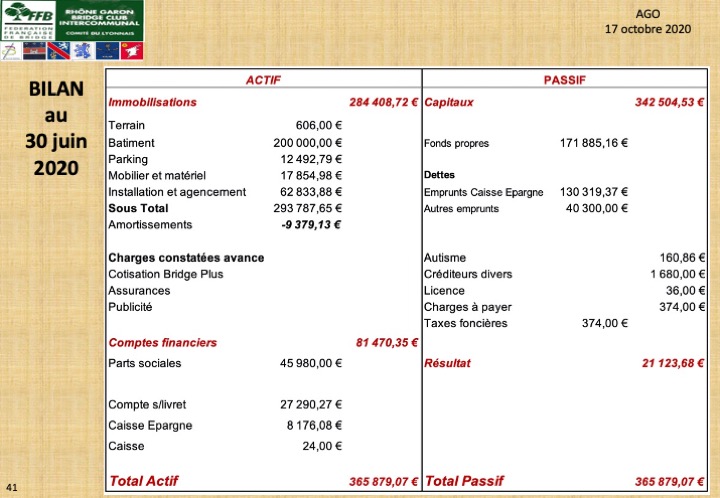Click the Assurances row label
Image resolution: width=720 pixels, height=498 pixels.
tap(139, 291)
